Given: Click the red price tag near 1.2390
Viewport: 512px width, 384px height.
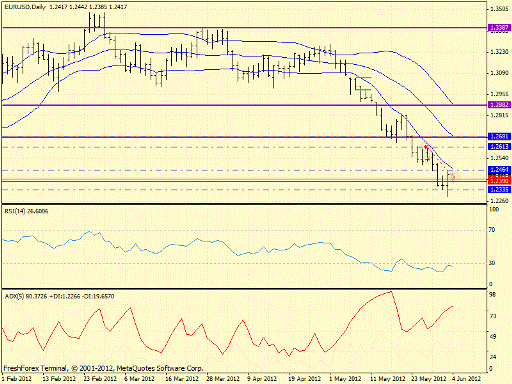Looking at the screenshot, I should tap(499, 181).
